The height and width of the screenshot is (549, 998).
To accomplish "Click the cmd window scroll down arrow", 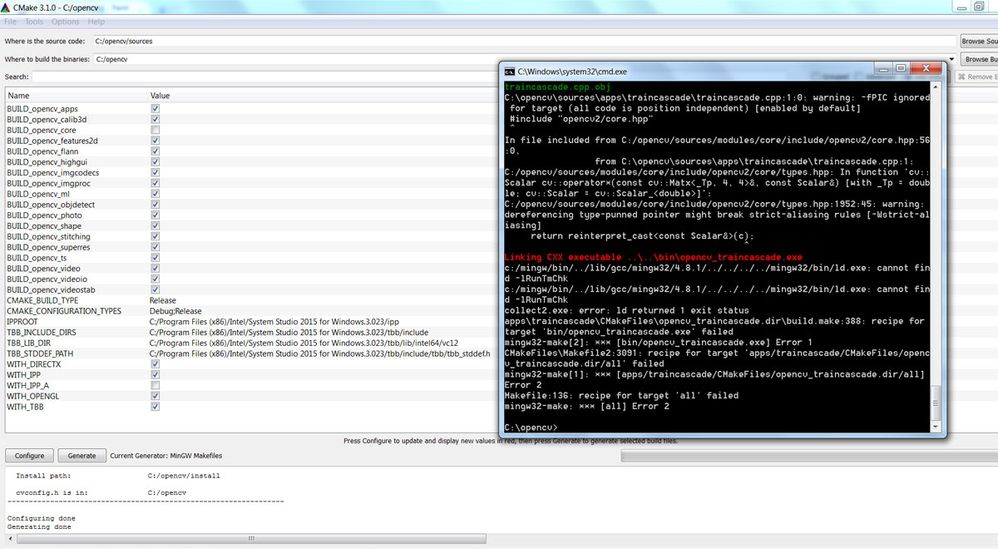I will click(x=936, y=427).
